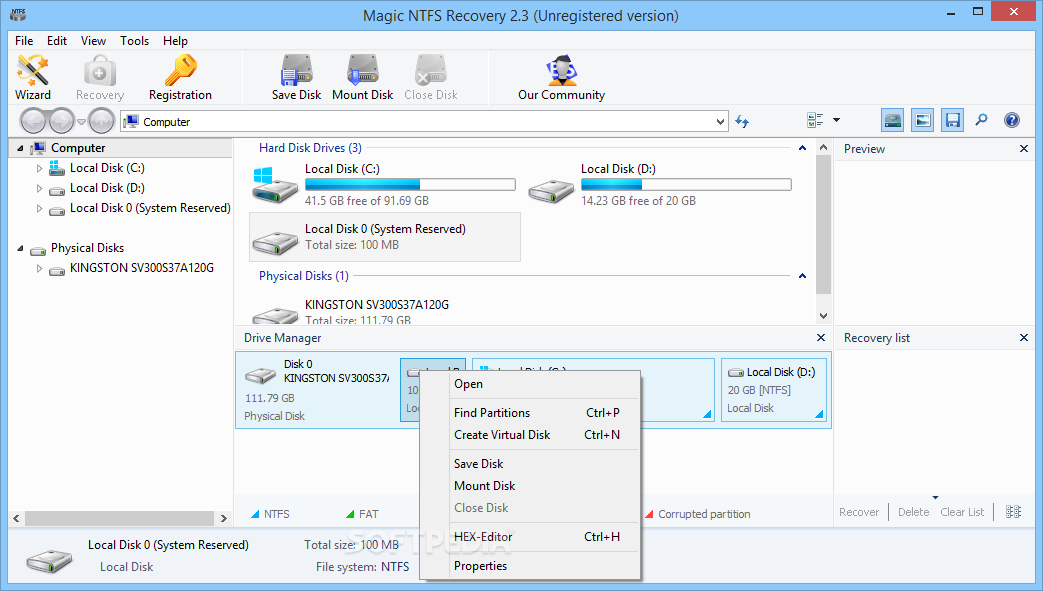Open the view mode dropdown arrow
This screenshot has height=591, width=1043.
click(x=836, y=120)
